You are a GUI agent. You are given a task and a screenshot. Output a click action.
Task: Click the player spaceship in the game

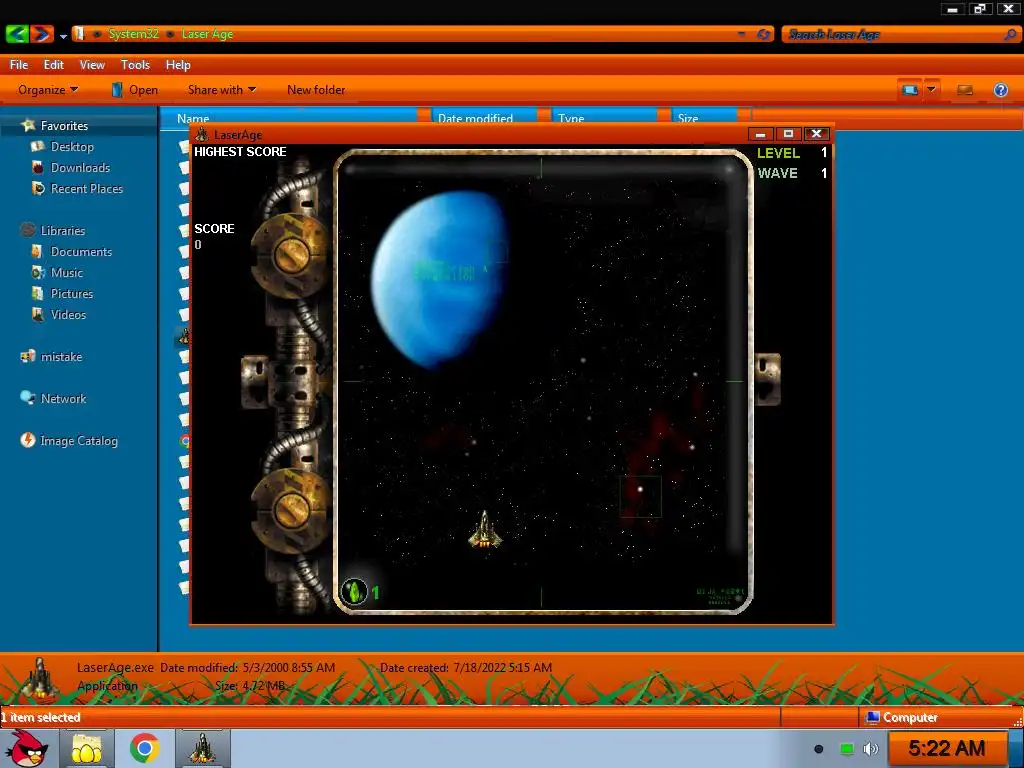pyautogui.click(x=485, y=530)
